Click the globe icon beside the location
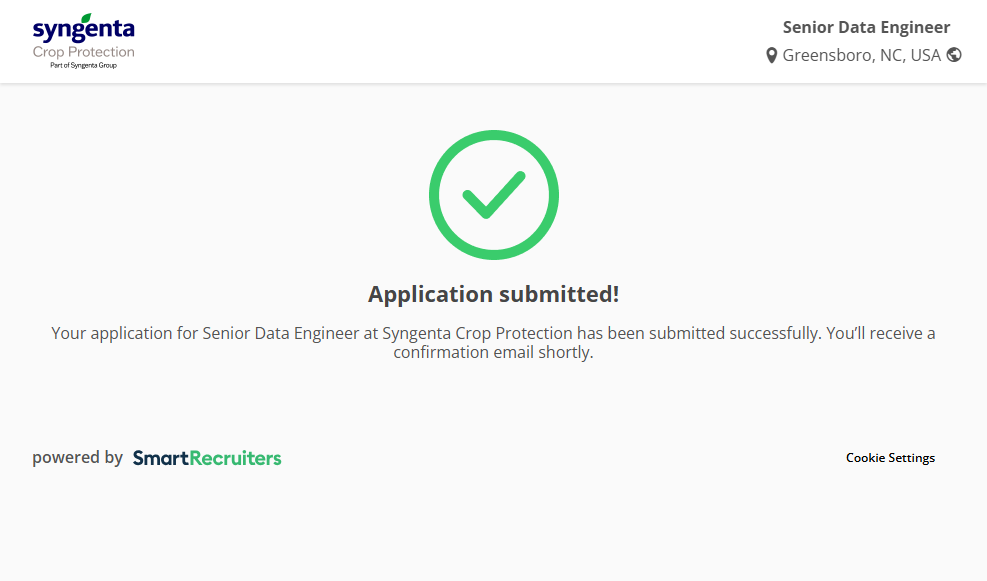The height and width of the screenshot is (581, 987). point(954,55)
